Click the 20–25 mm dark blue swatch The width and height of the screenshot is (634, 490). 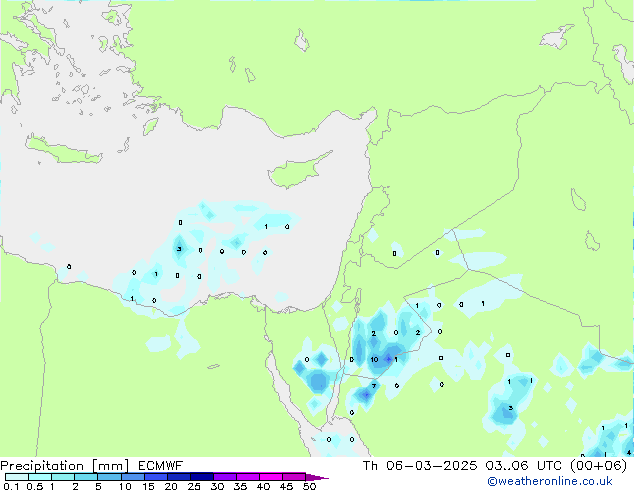[x=179, y=477]
